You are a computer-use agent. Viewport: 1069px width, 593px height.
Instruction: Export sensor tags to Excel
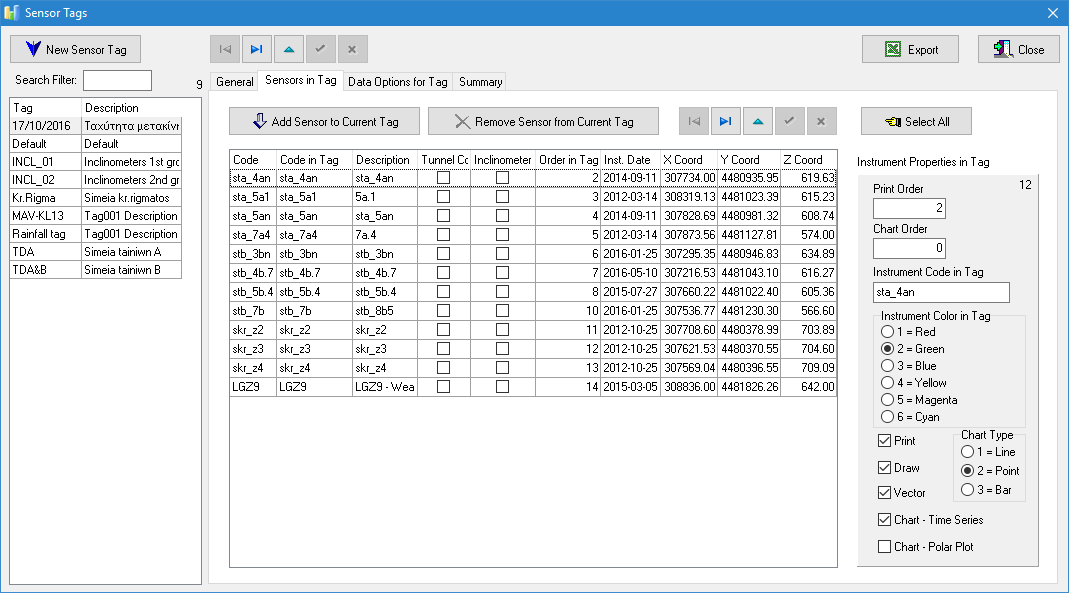910,49
